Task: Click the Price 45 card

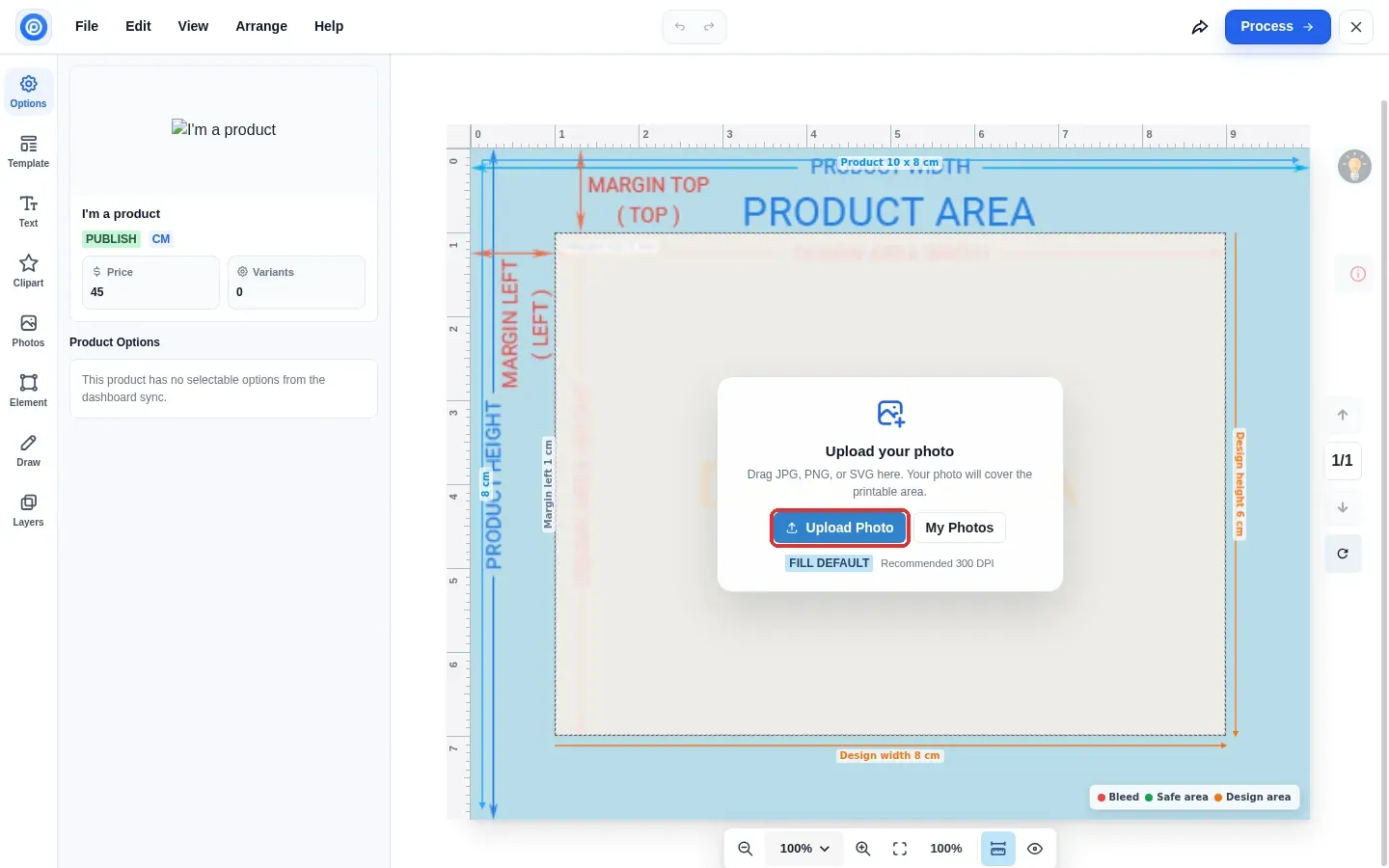Action: tap(150, 283)
